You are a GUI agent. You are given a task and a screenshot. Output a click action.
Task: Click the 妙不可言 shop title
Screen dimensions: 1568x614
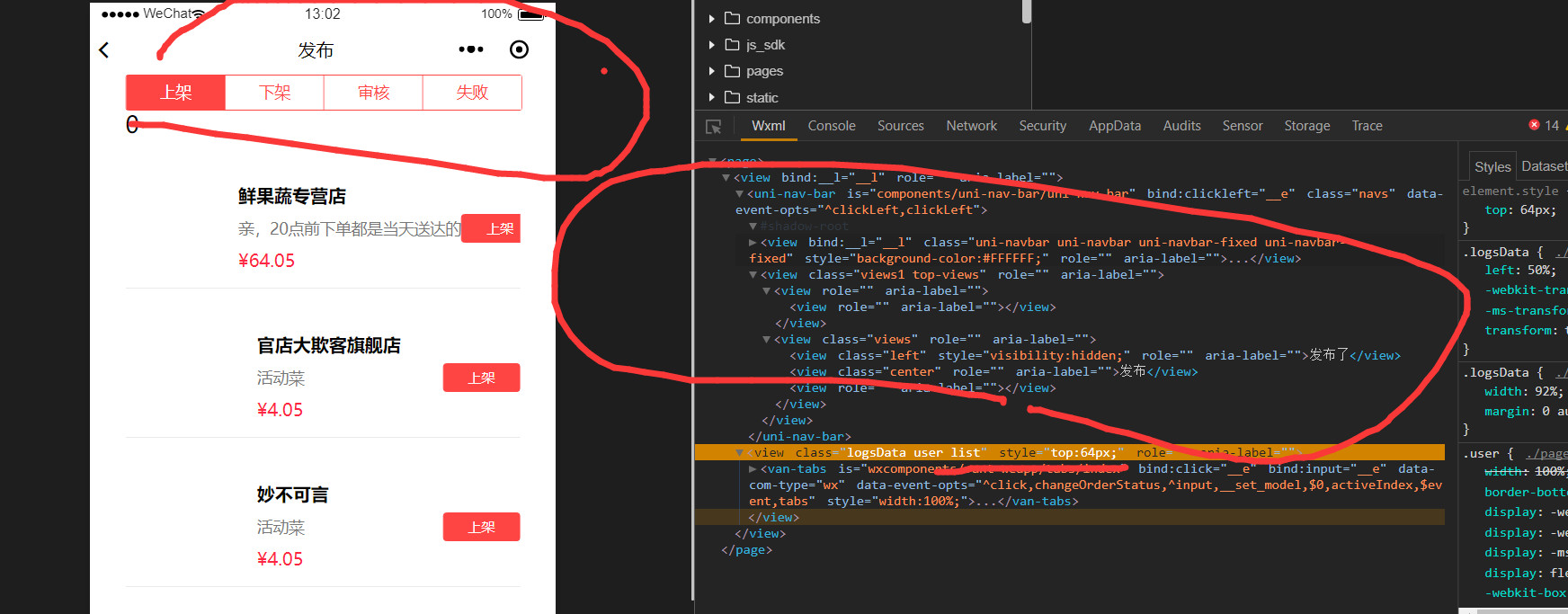point(293,494)
